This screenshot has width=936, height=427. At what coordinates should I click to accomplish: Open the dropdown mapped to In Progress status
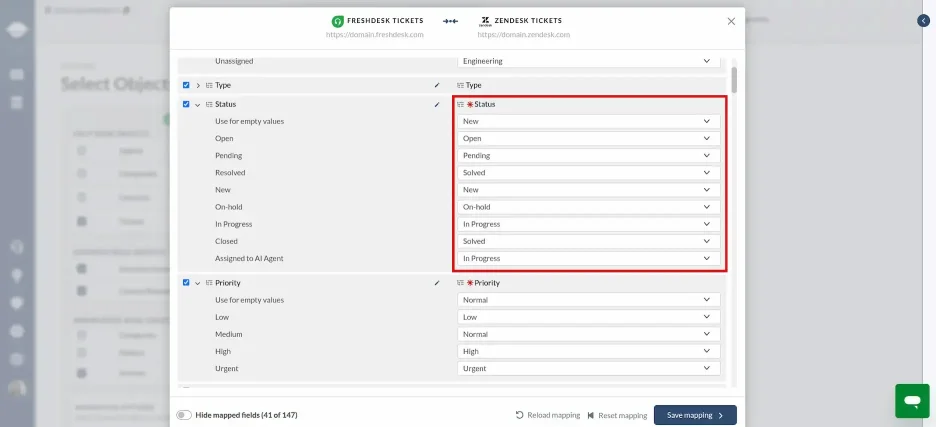click(x=589, y=224)
